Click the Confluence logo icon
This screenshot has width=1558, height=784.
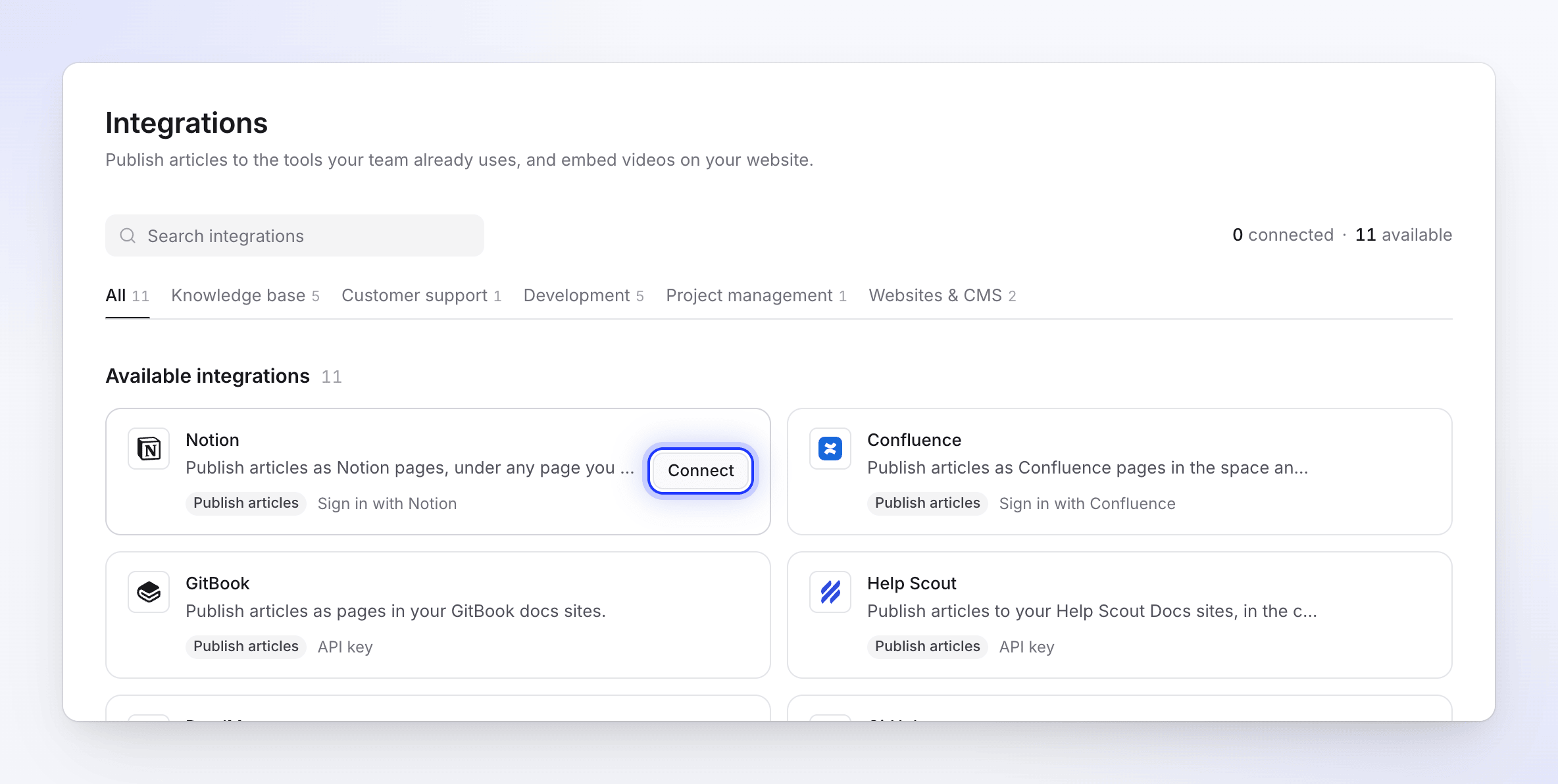click(x=830, y=449)
